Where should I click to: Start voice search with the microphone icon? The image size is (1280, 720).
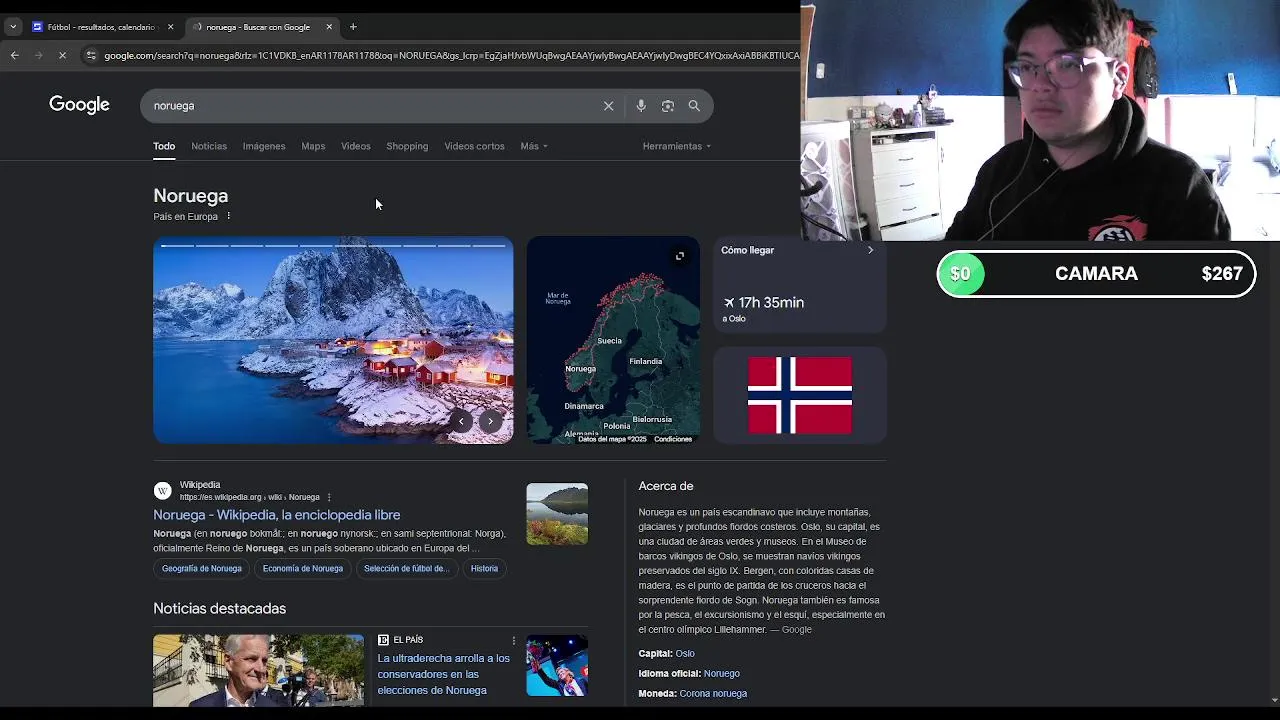[641, 106]
